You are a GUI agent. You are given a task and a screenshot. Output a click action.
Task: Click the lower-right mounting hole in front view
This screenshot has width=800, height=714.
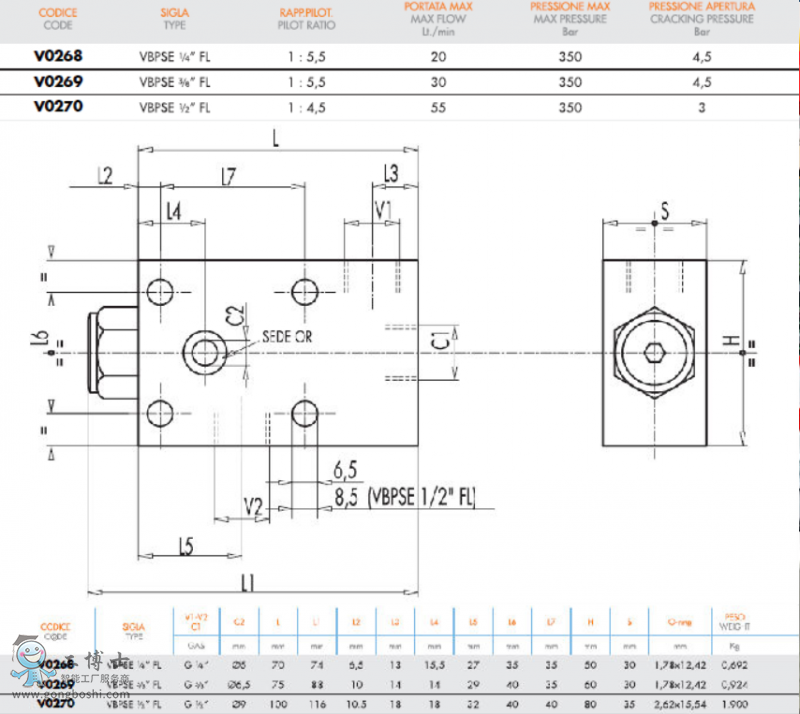coord(306,411)
